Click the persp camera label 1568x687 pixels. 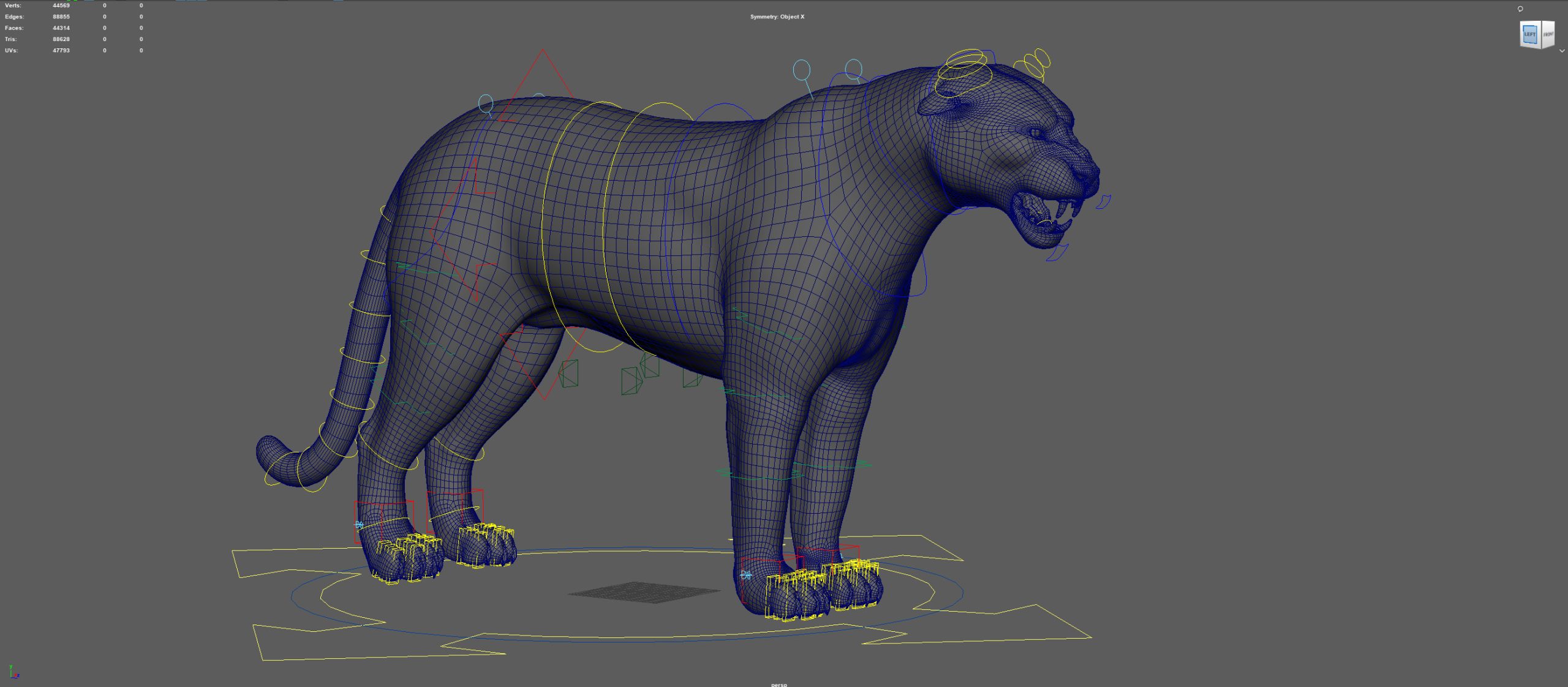pyautogui.click(x=778, y=684)
